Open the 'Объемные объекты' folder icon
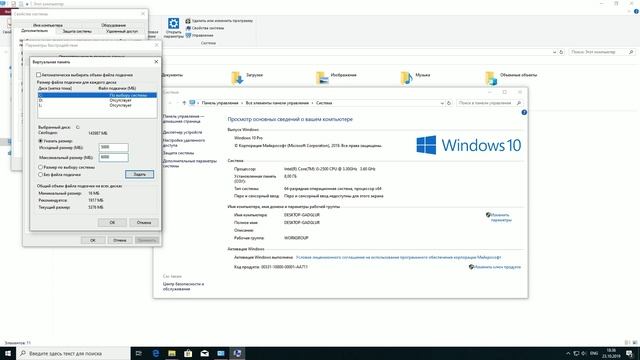 pos(491,77)
